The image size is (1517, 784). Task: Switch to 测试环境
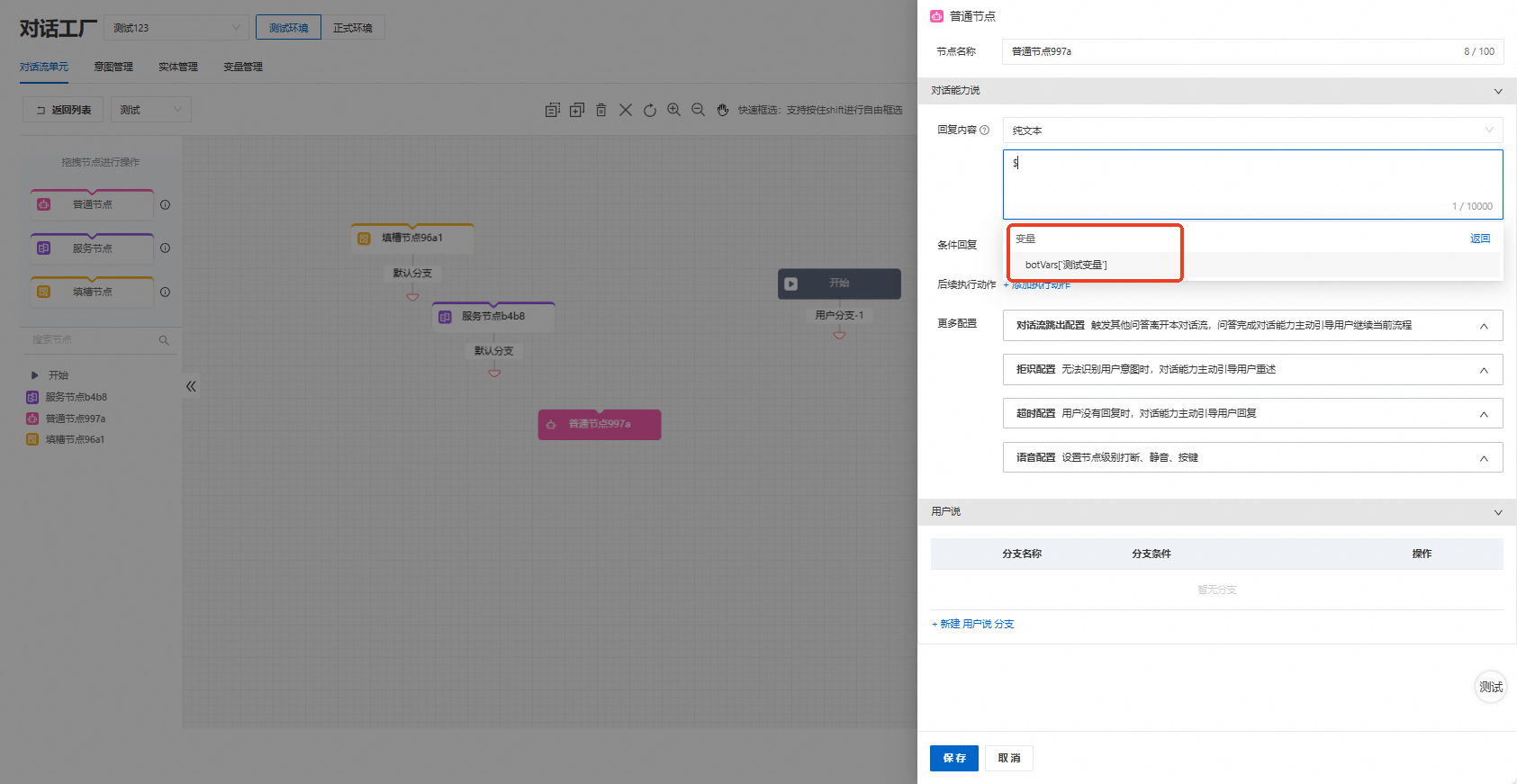(x=288, y=28)
